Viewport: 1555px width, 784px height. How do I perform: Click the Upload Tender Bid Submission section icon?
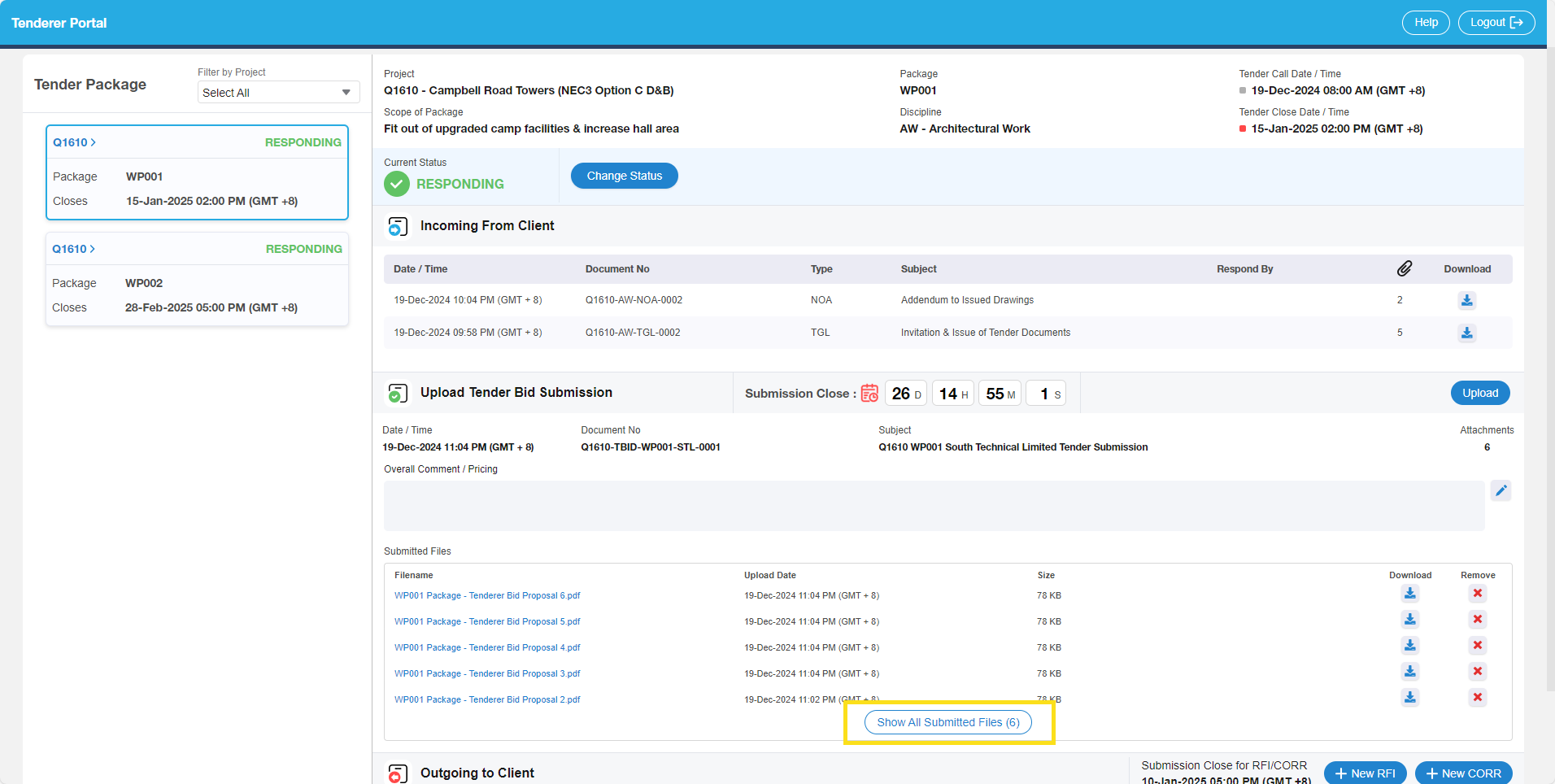pos(397,393)
